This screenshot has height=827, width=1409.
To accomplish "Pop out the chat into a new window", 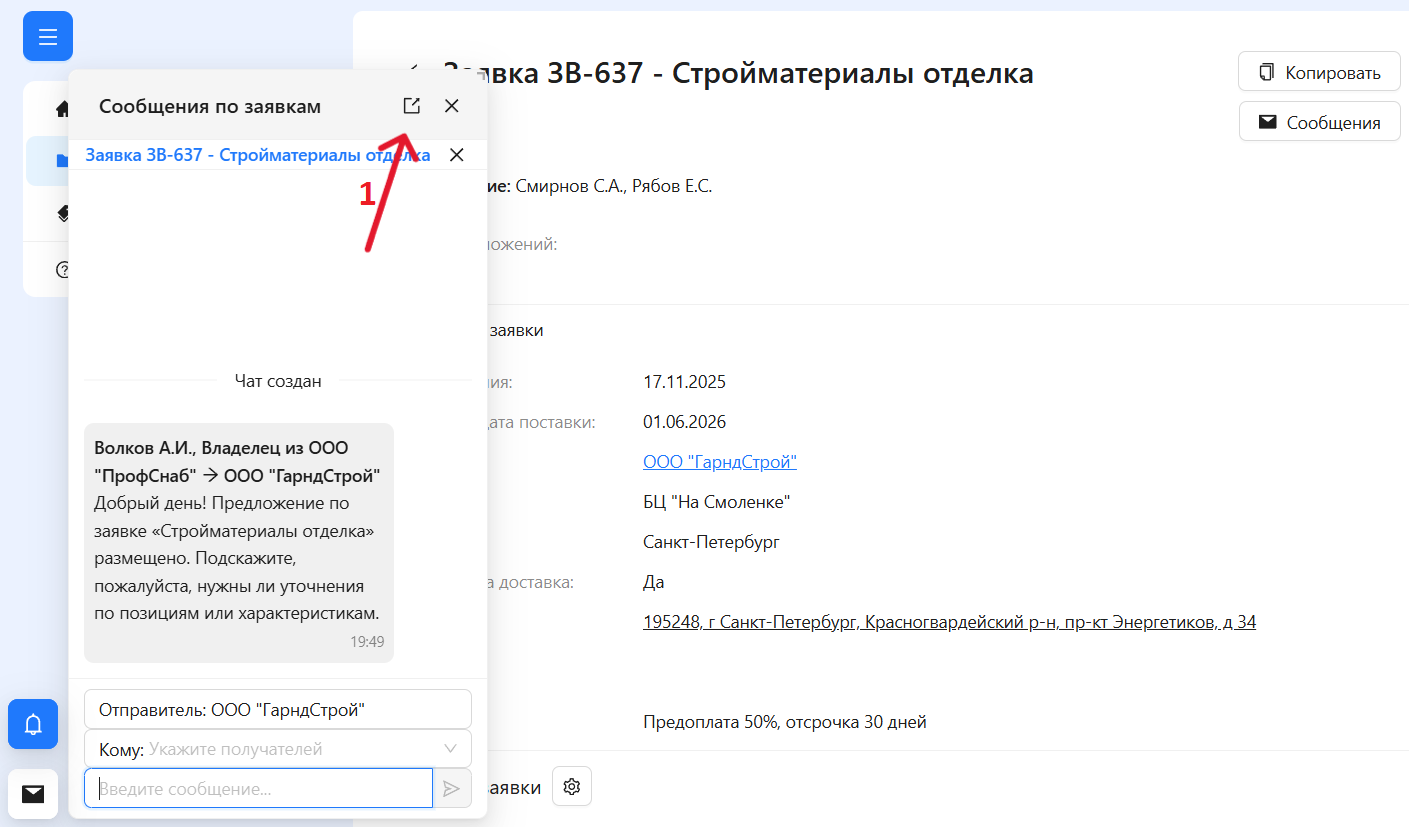I will click(411, 105).
